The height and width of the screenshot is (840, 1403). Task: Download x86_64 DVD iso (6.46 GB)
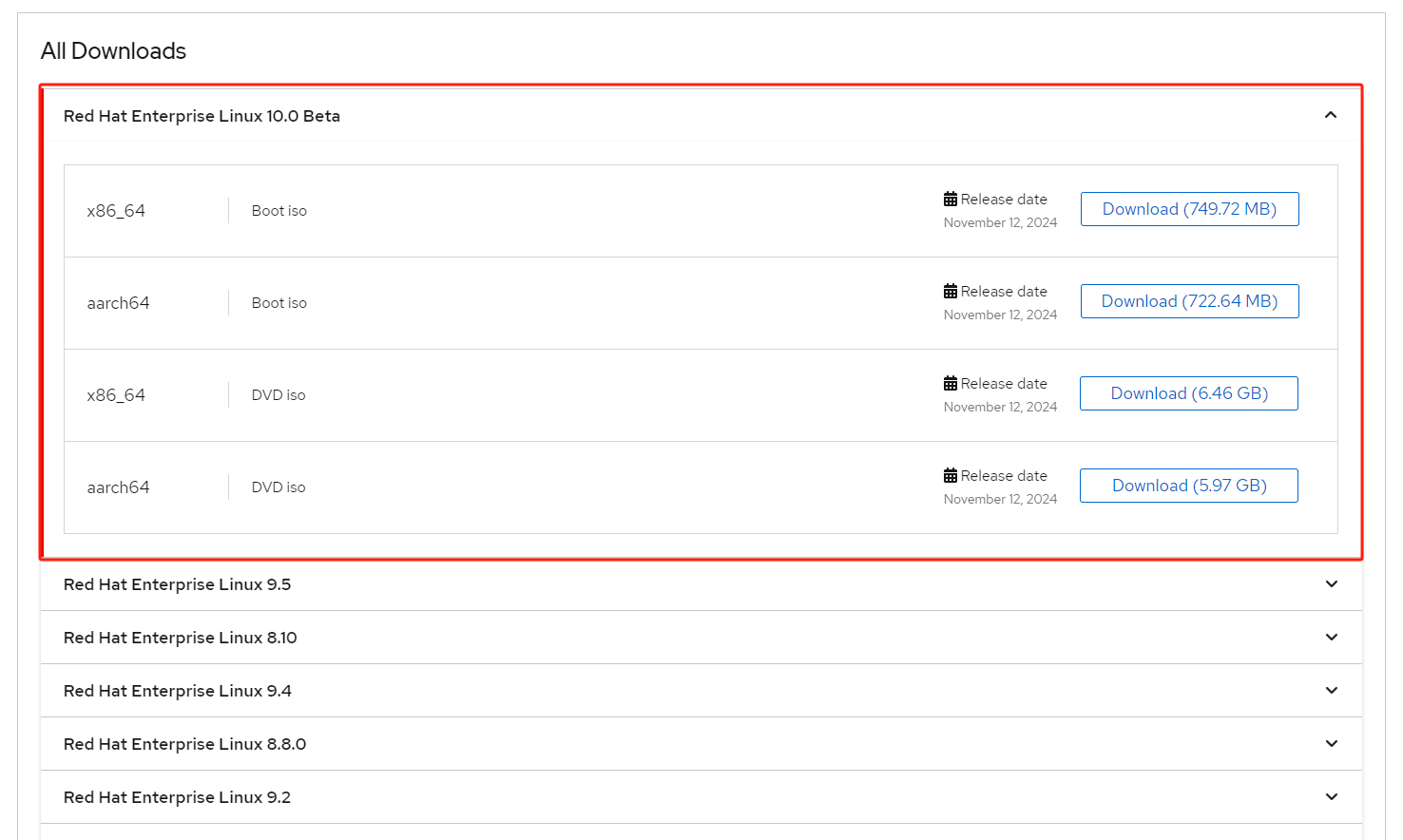[1188, 393]
